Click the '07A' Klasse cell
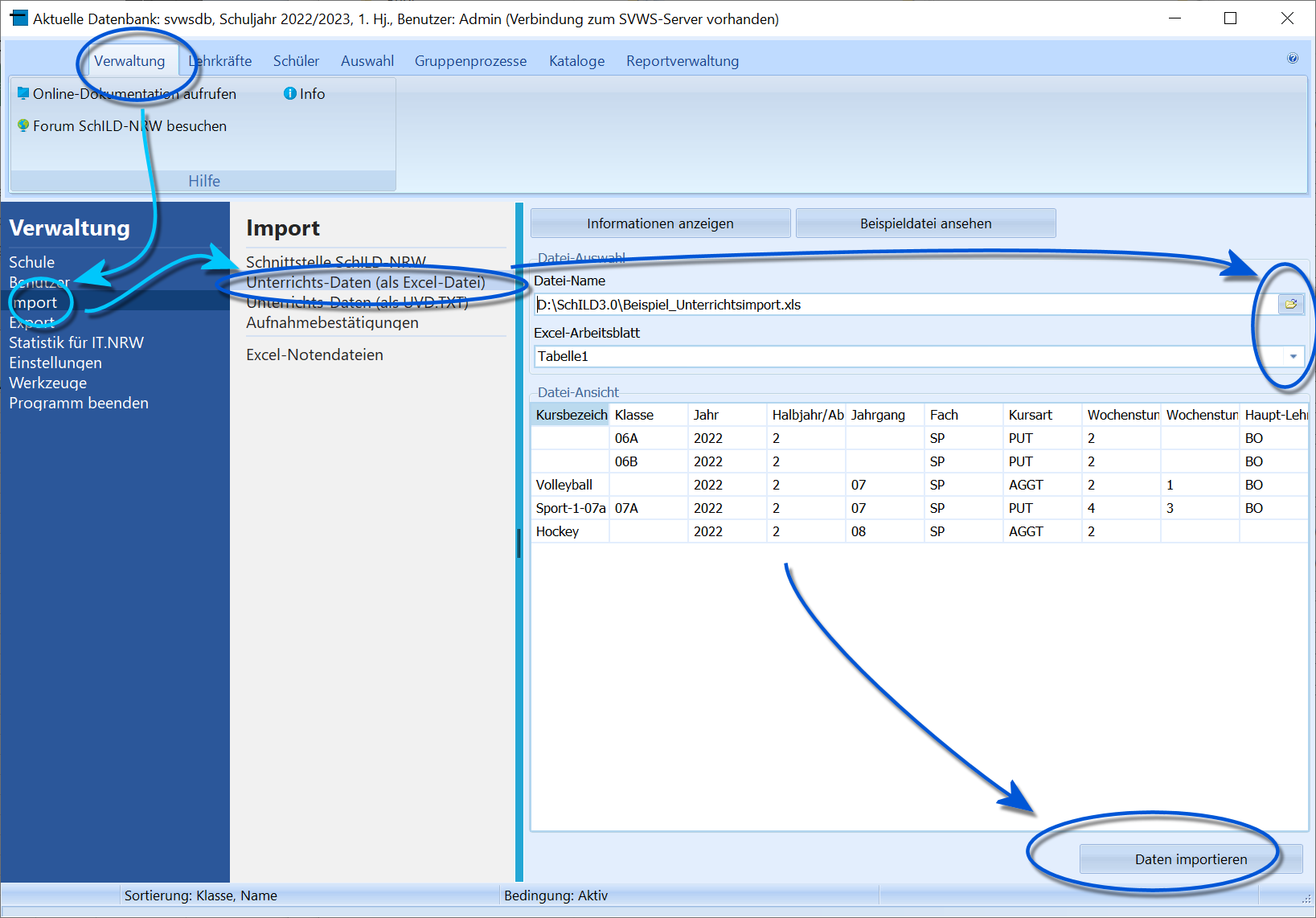Viewport: 1316px width, 918px height. [649, 508]
